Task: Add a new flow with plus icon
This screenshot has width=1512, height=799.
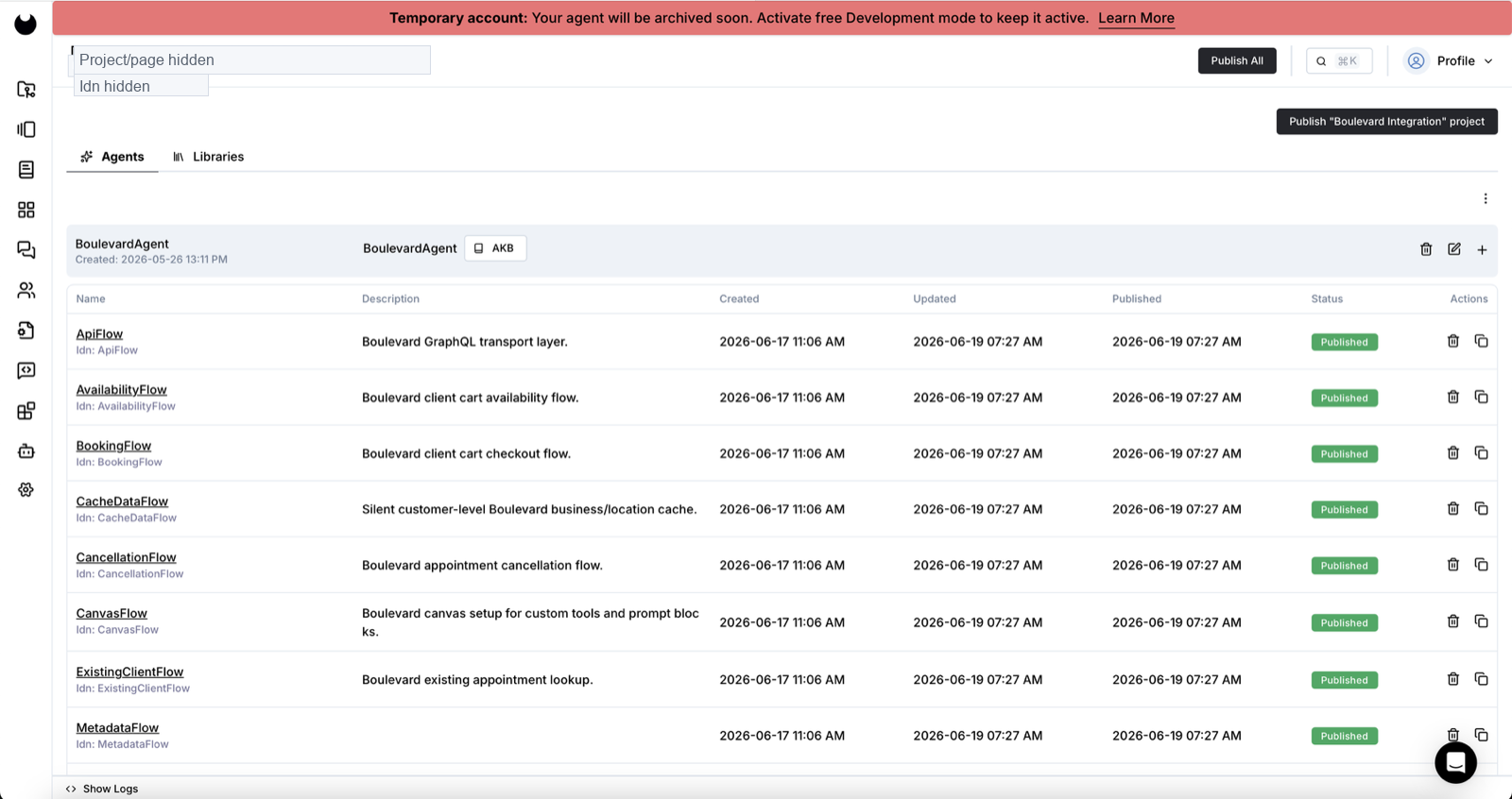Action: click(x=1482, y=250)
